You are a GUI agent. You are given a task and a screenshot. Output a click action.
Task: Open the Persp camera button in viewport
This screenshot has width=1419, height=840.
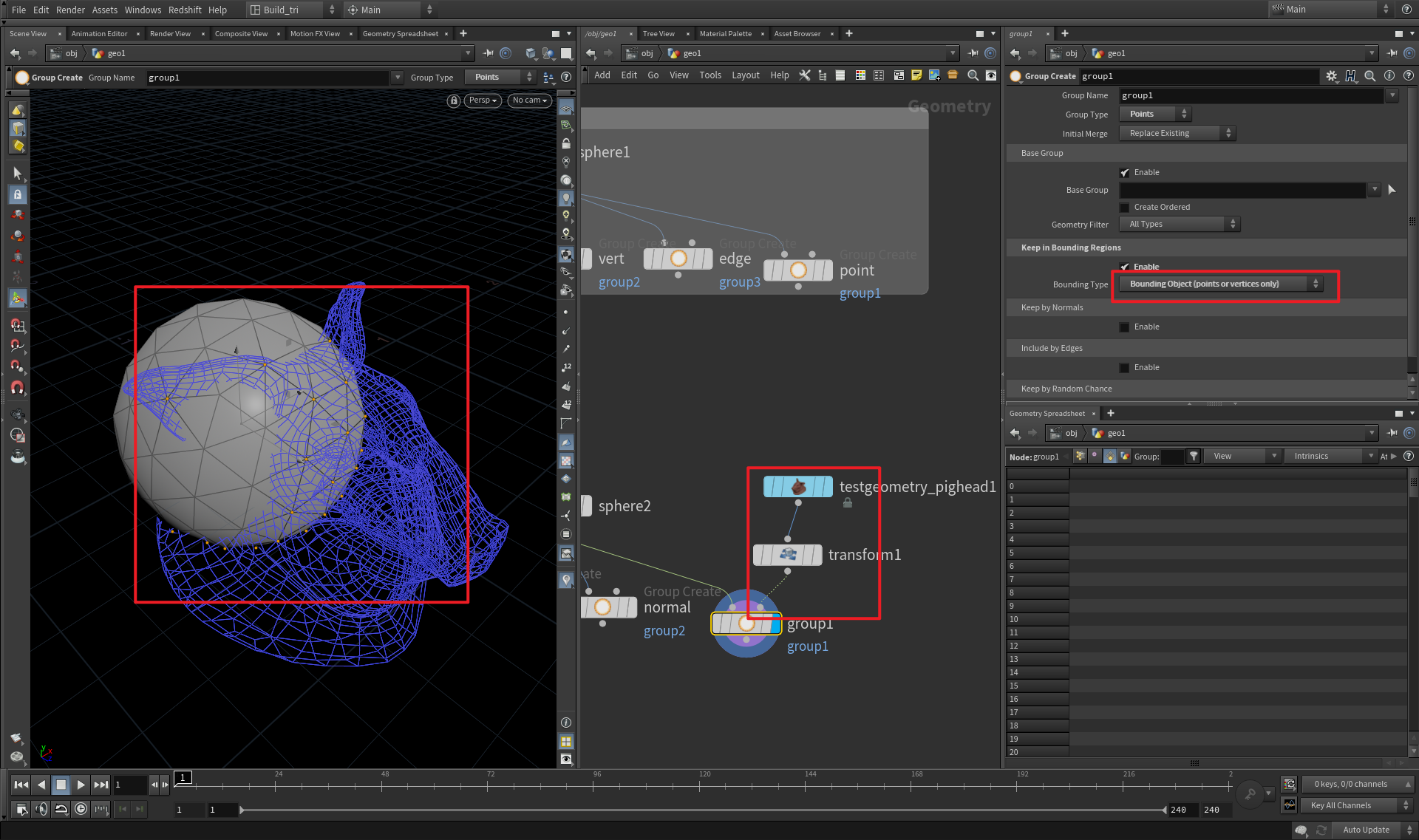point(481,100)
